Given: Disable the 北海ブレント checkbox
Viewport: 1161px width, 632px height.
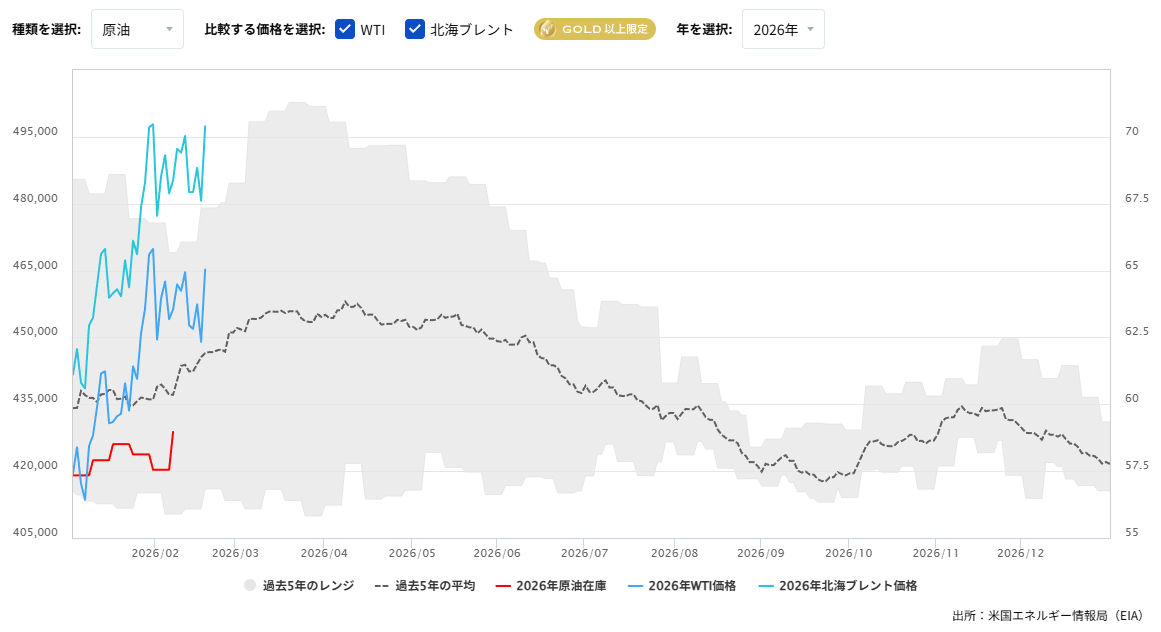Looking at the screenshot, I should pos(413,29).
